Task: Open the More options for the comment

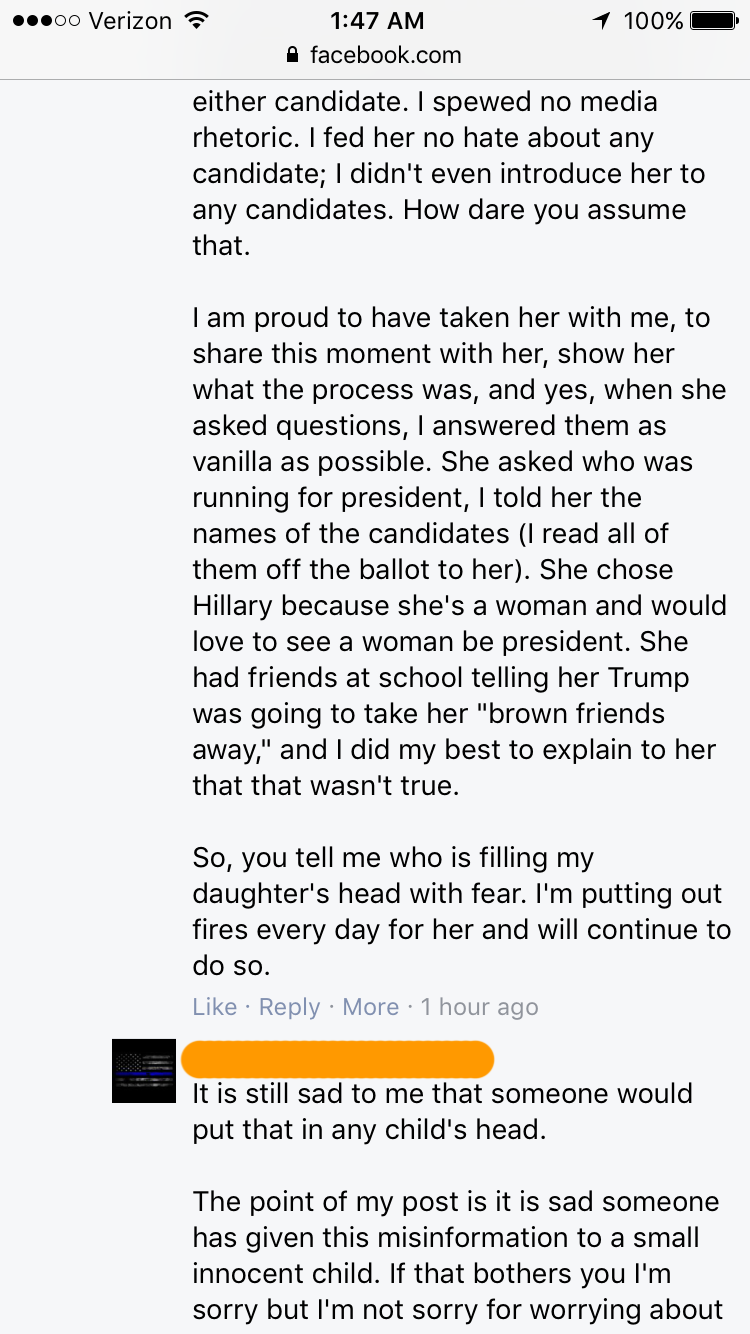Action: click(370, 1006)
